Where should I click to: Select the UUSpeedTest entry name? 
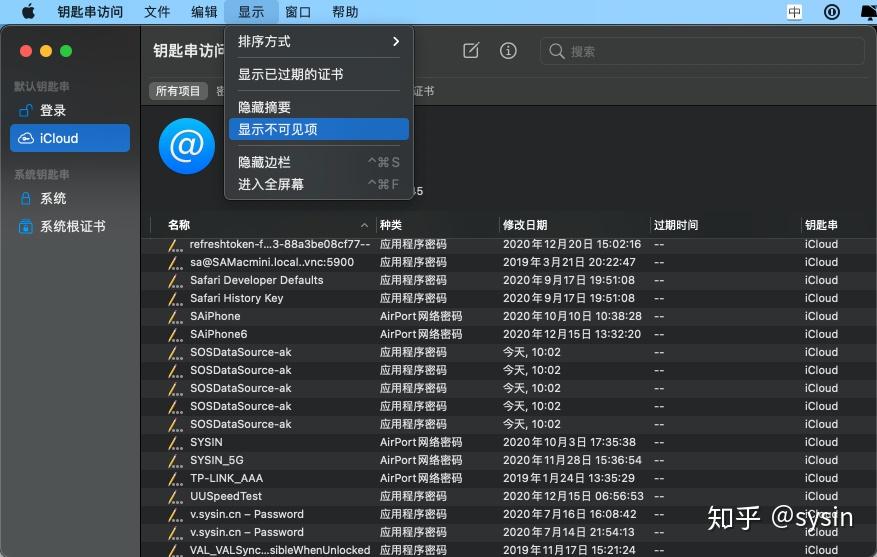[x=225, y=497]
